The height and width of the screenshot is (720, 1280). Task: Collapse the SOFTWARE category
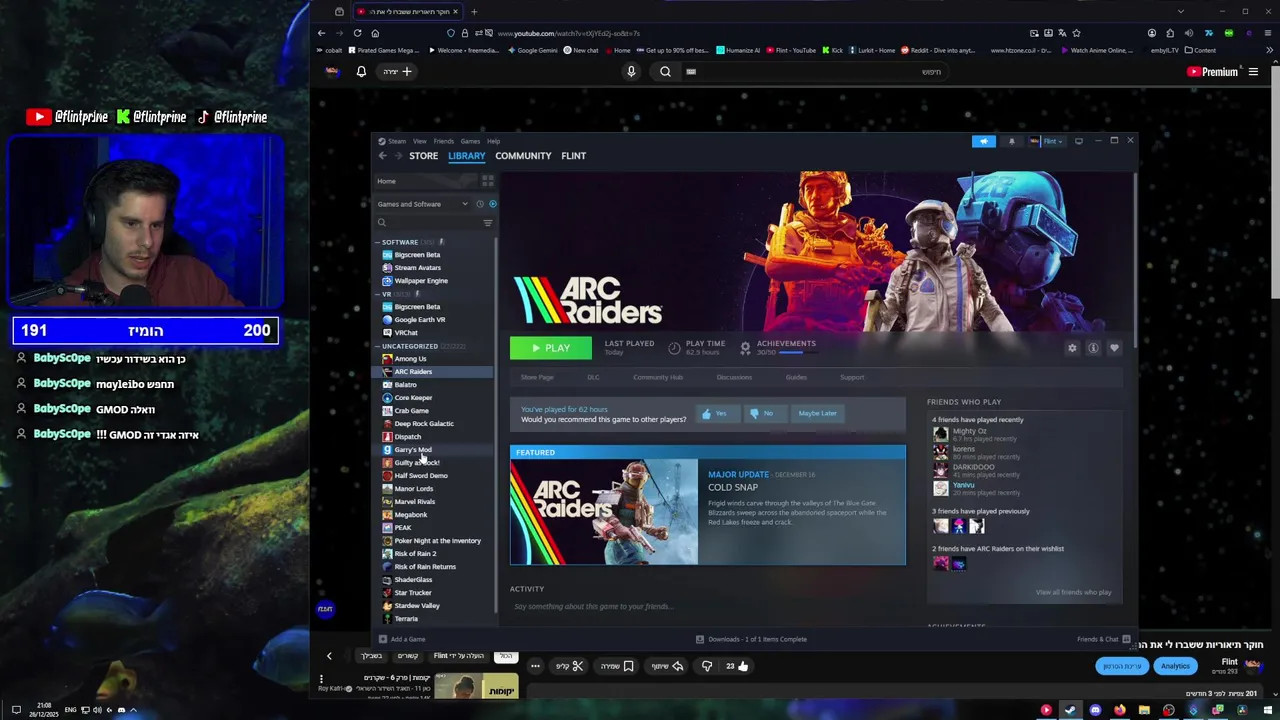click(378, 242)
